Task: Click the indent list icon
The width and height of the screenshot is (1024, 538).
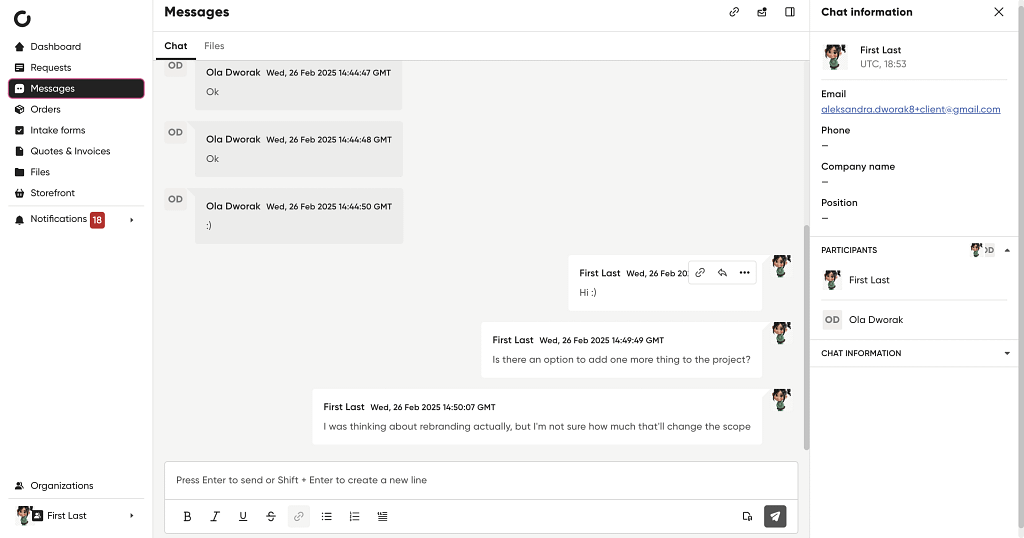Action: pos(383,516)
